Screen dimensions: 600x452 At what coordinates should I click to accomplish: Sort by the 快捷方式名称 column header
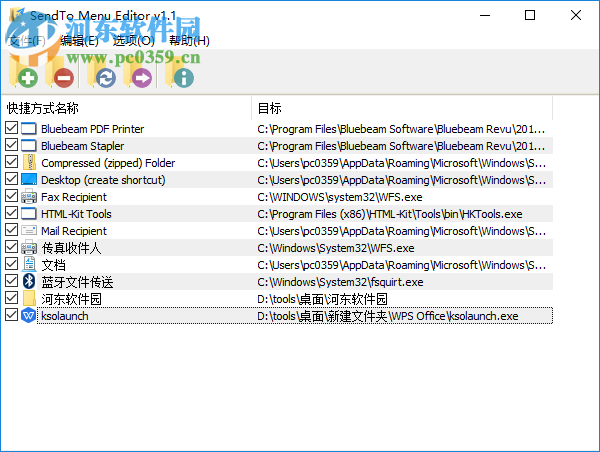(x=126, y=108)
